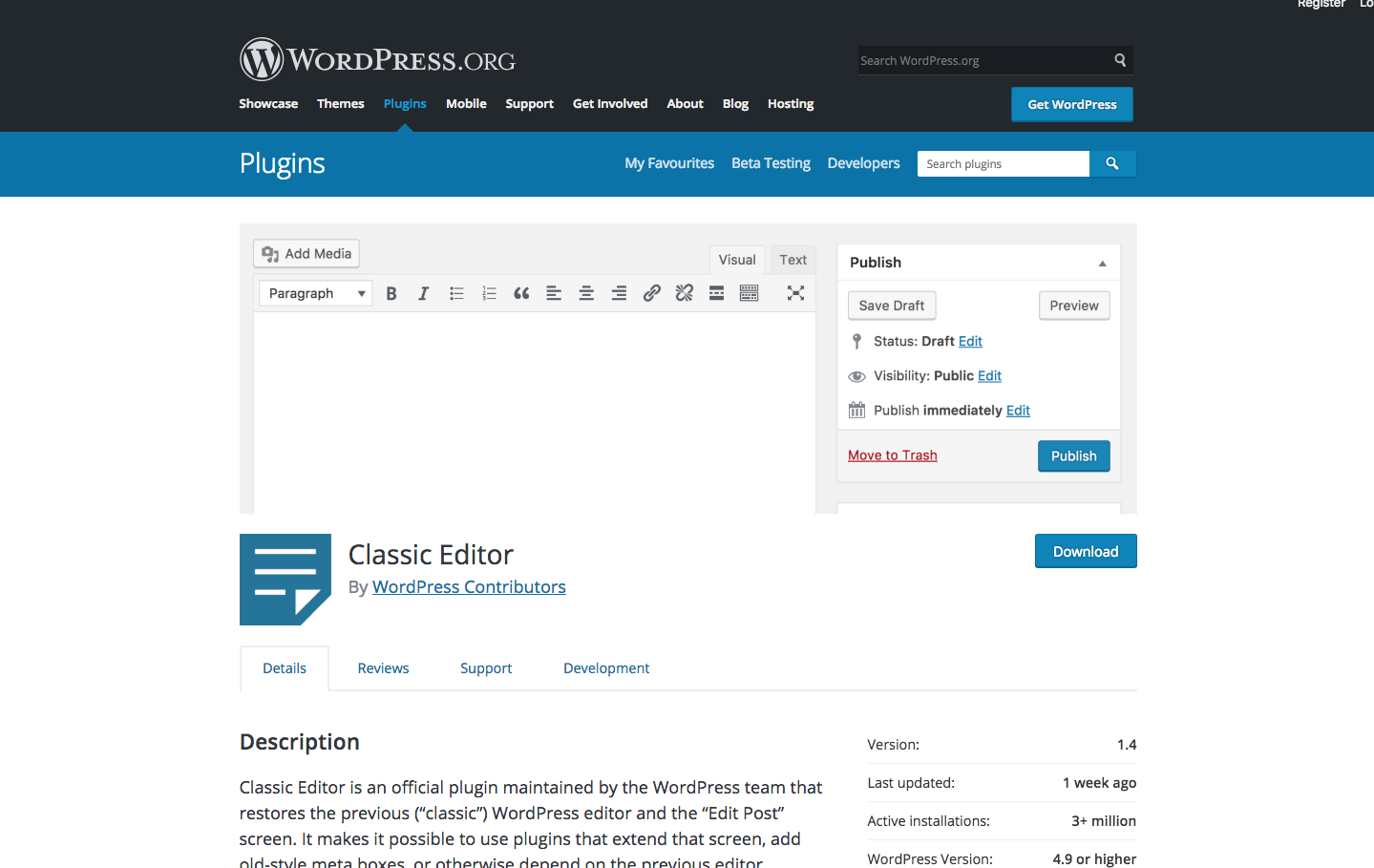Edit the Publish immediately setting

(1018, 410)
